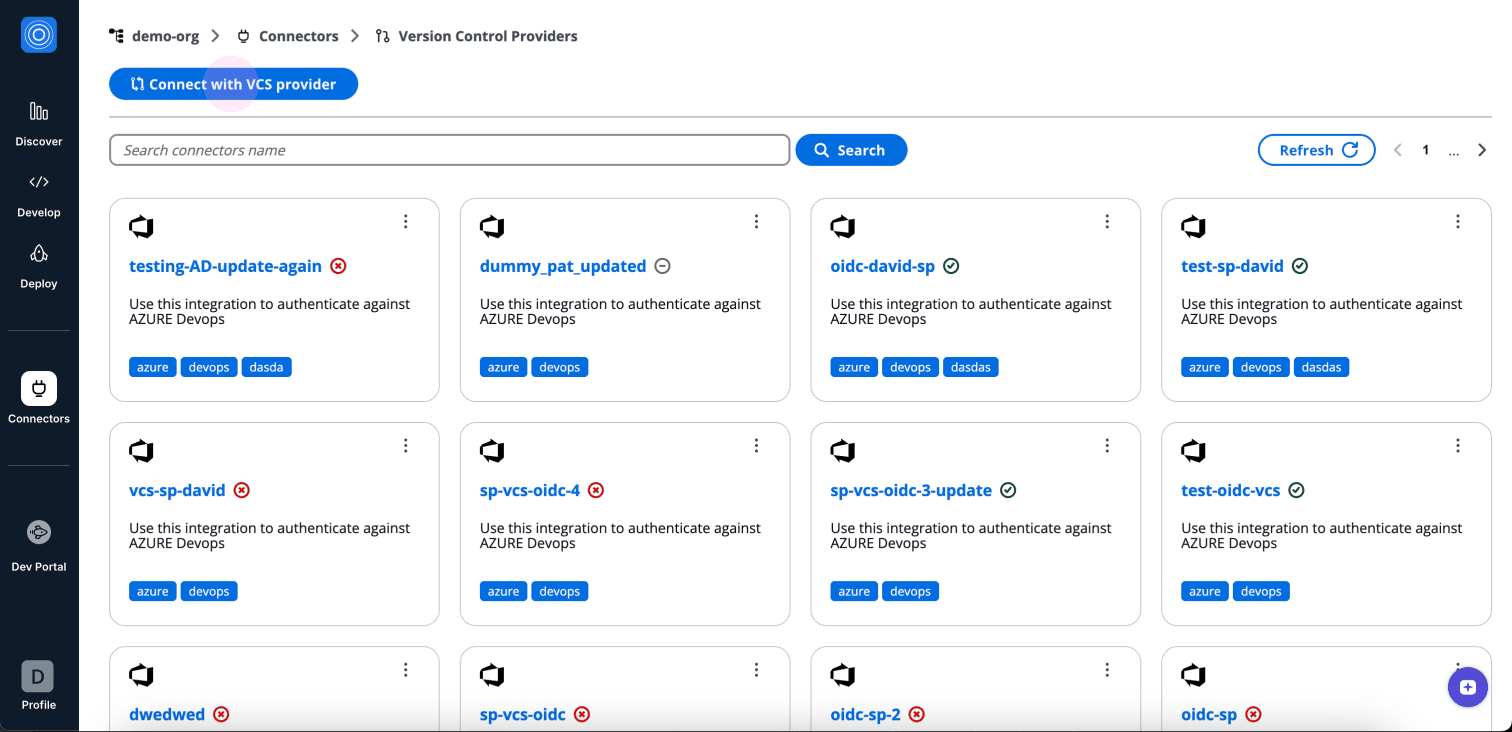The width and height of the screenshot is (1512, 732).
Task: Click the Azure DevOps icon on testing-AD-update-again card
Action: 141,226
